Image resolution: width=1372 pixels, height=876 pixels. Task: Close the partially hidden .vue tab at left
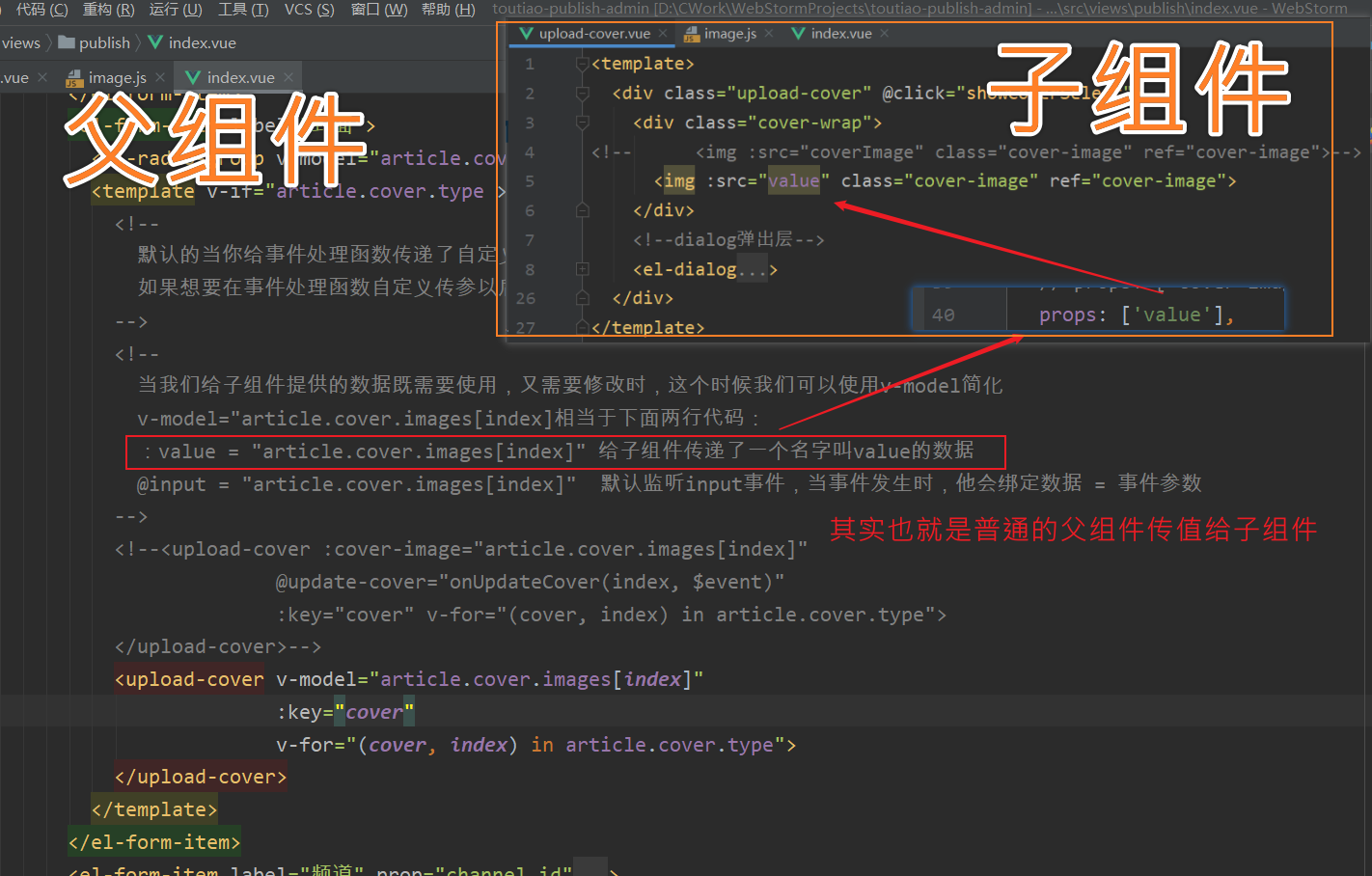click(x=42, y=77)
